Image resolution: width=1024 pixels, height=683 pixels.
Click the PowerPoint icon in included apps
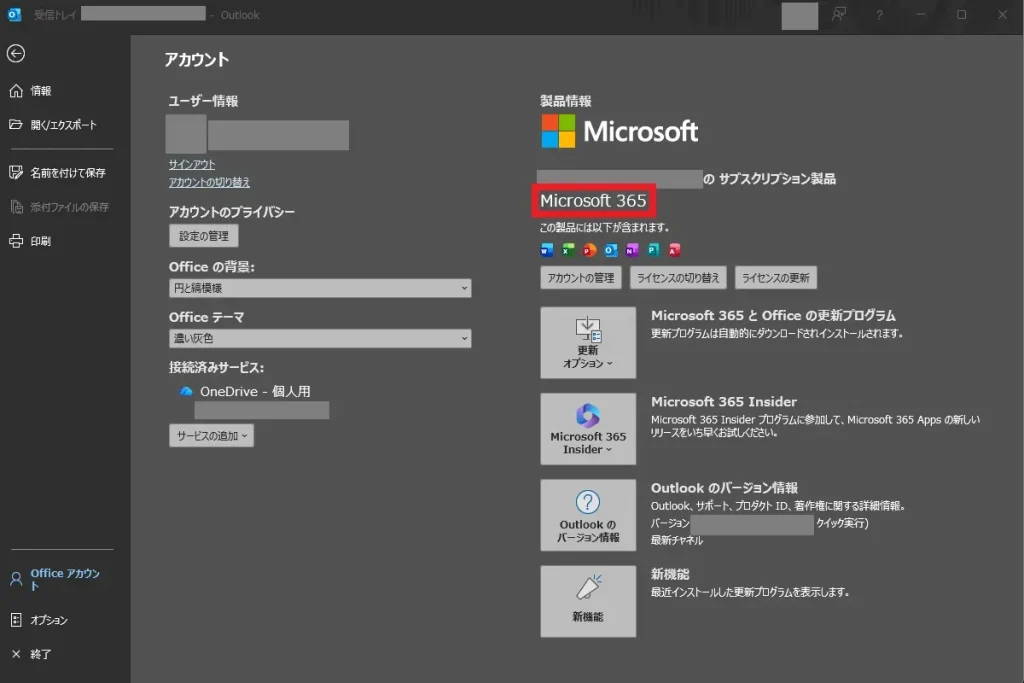coord(590,249)
